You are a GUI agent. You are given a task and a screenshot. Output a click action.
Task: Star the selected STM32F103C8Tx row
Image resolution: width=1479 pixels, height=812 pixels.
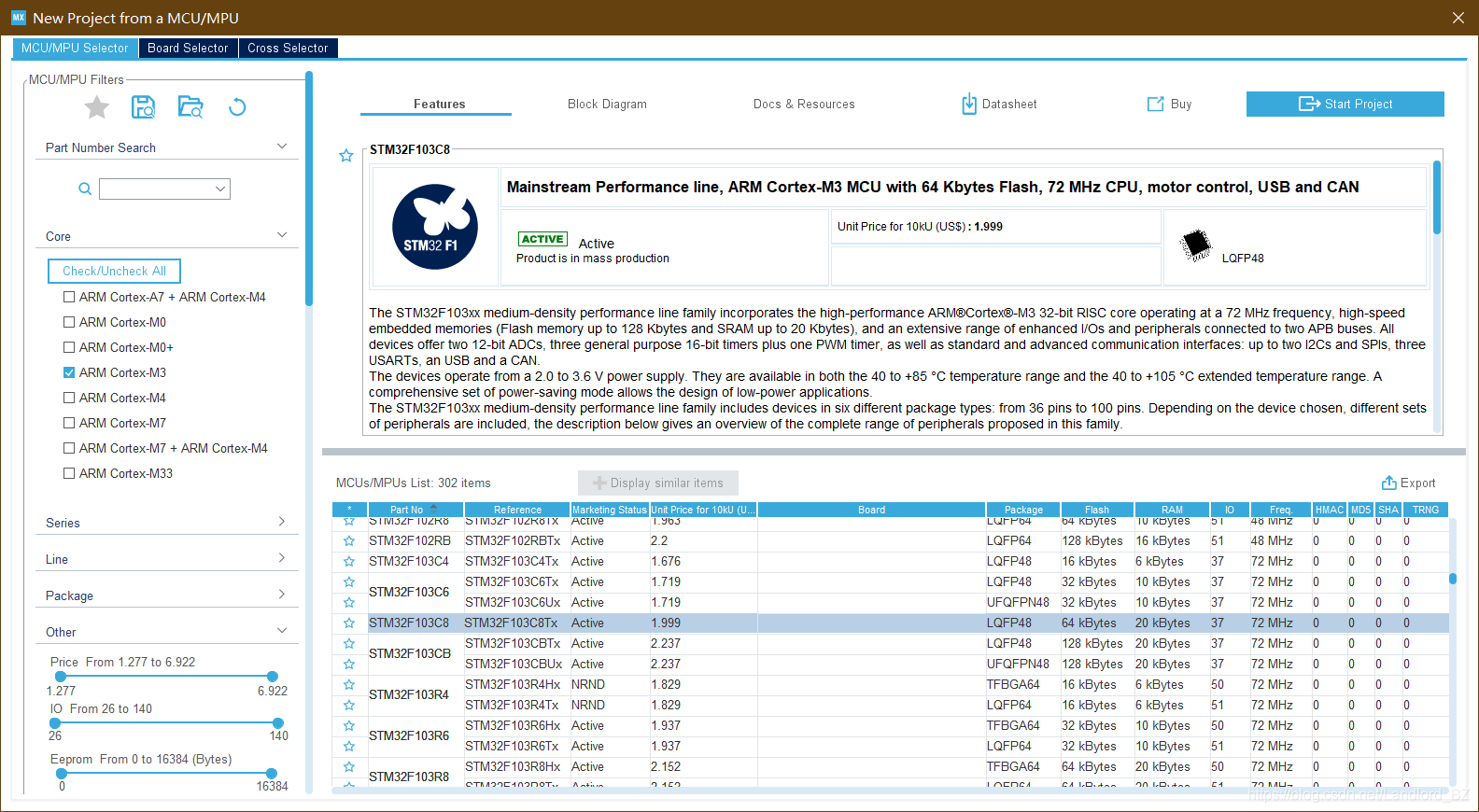coord(349,623)
